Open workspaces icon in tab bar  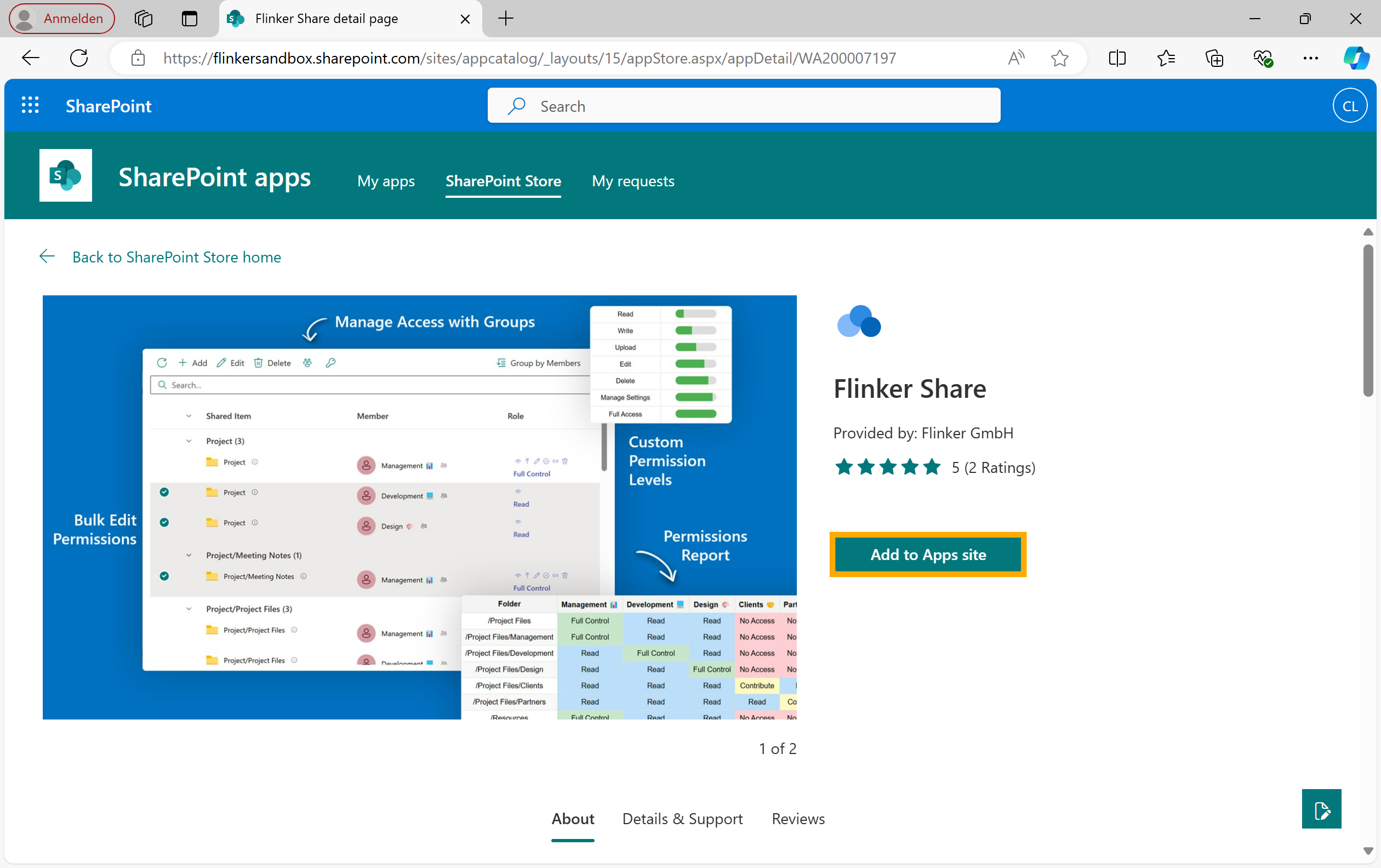pos(144,18)
